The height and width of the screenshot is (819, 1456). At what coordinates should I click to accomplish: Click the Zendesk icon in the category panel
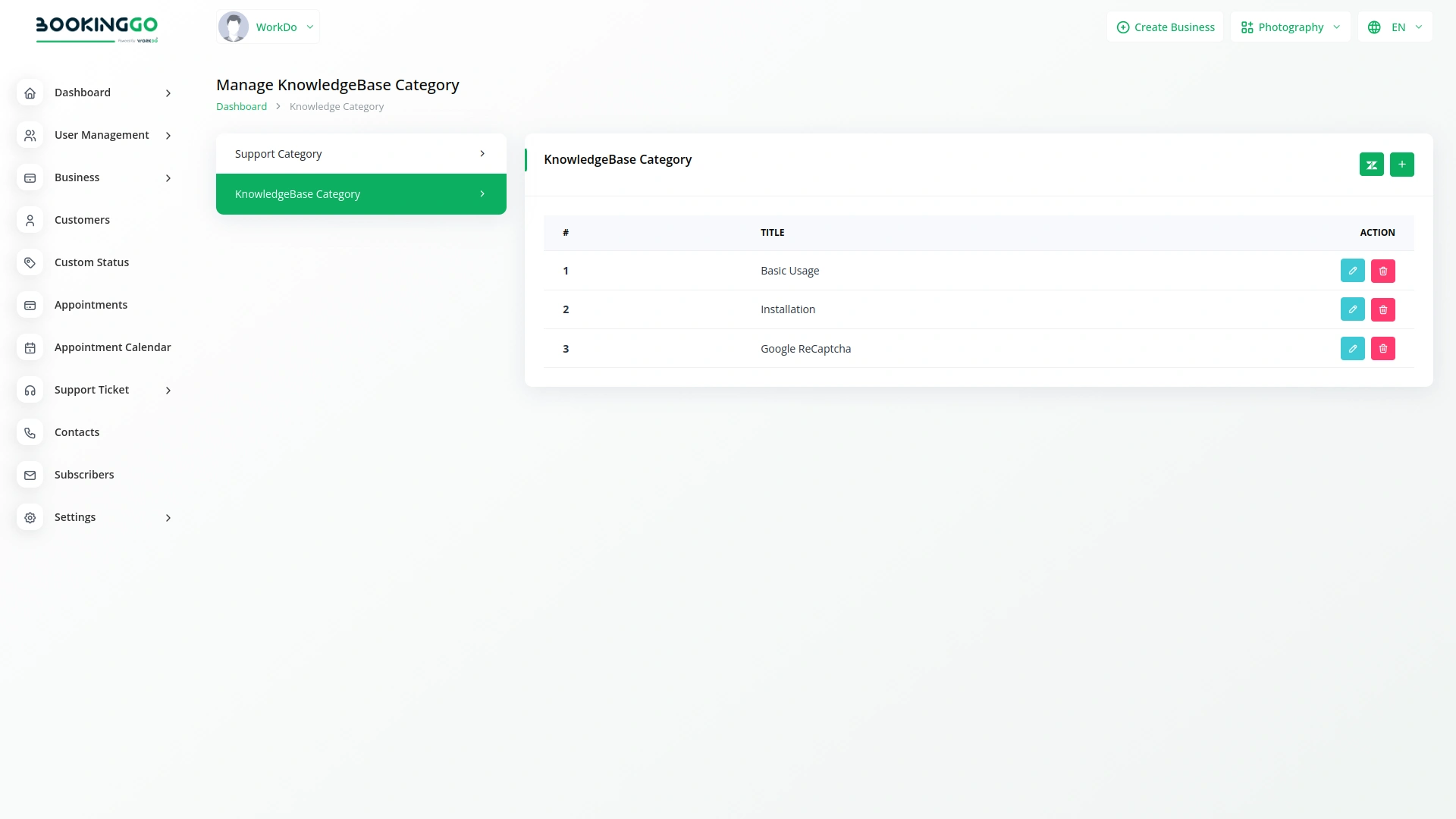(x=1372, y=164)
